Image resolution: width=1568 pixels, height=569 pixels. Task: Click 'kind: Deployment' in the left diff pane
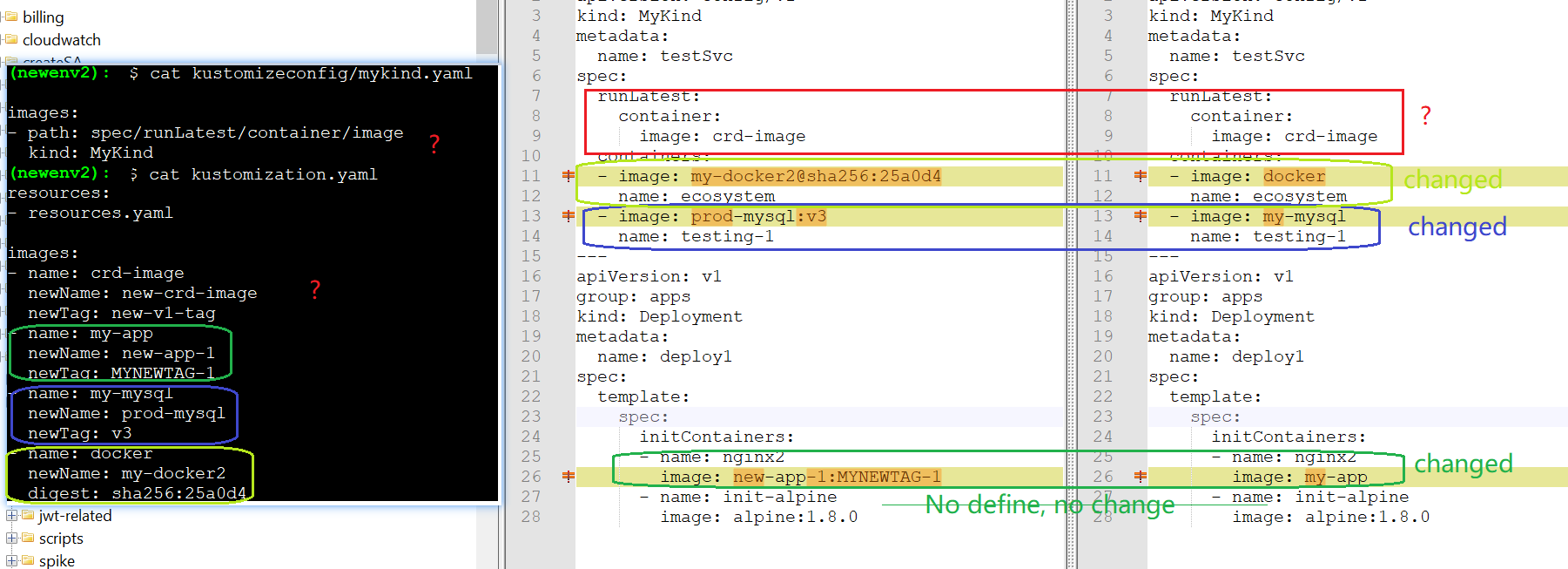coord(660,316)
